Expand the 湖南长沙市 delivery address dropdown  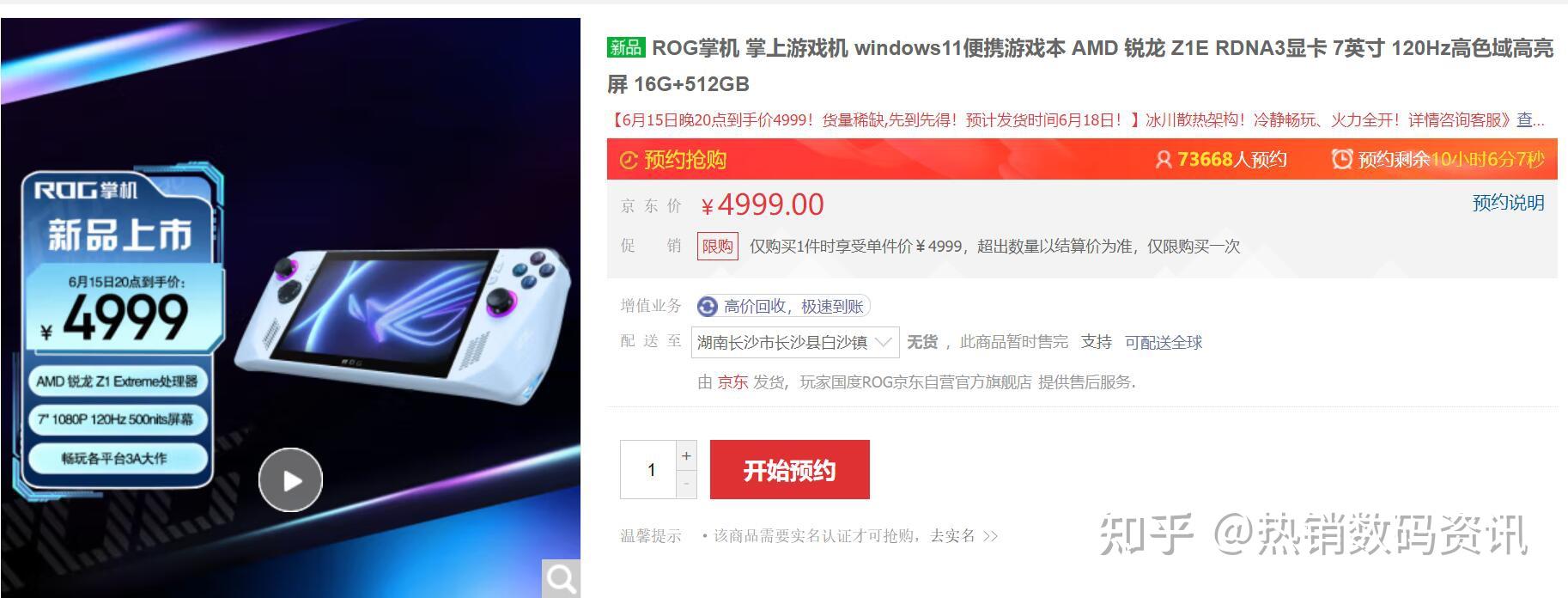(795, 342)
